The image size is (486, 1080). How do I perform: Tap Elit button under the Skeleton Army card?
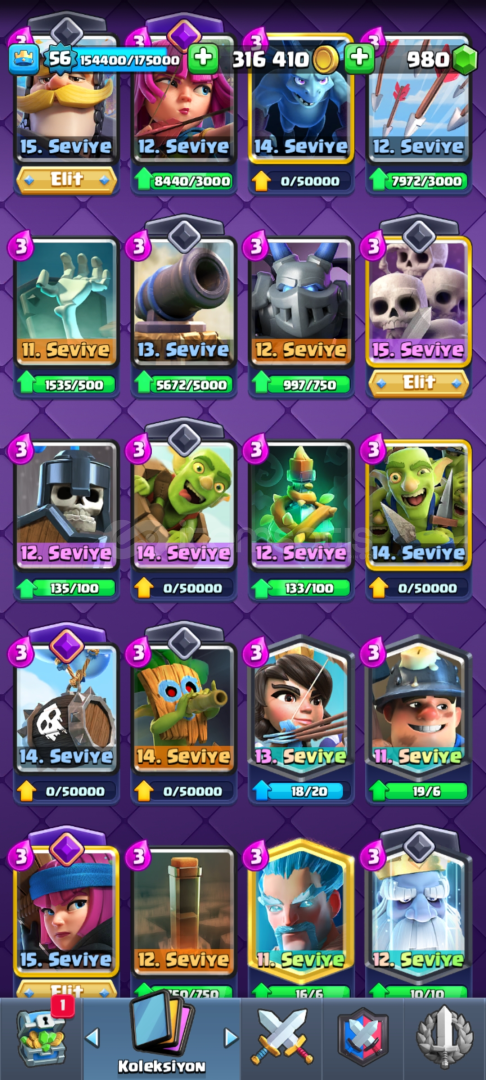419,383
